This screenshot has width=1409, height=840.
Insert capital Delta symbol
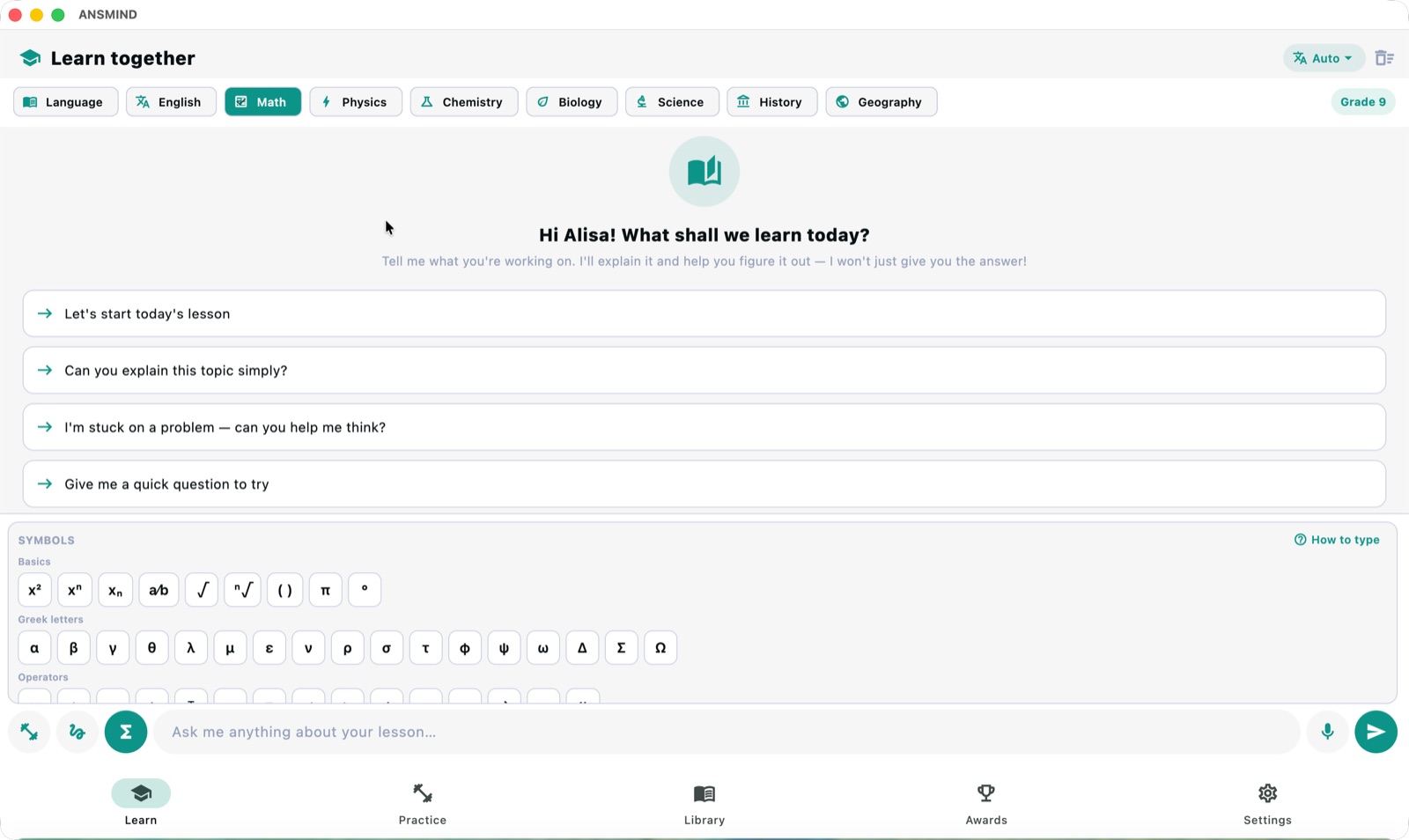tap(582, 648)
